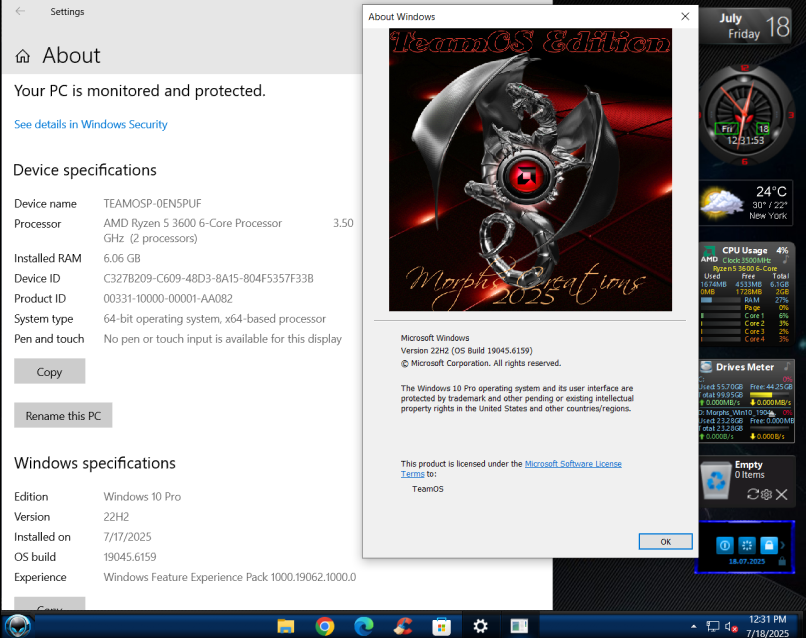Click the recycle bin gadget icon
The width and height of the screenshot is (806, 638).
[716, 480]
